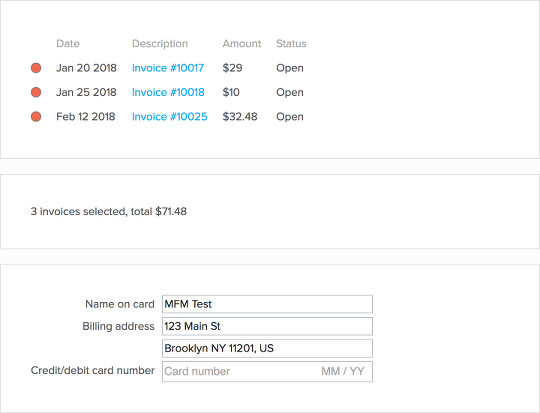Open the Invoice #10025 link
Image resolution: width=540 pixels, height=413 pixels.
coord(170,116)
